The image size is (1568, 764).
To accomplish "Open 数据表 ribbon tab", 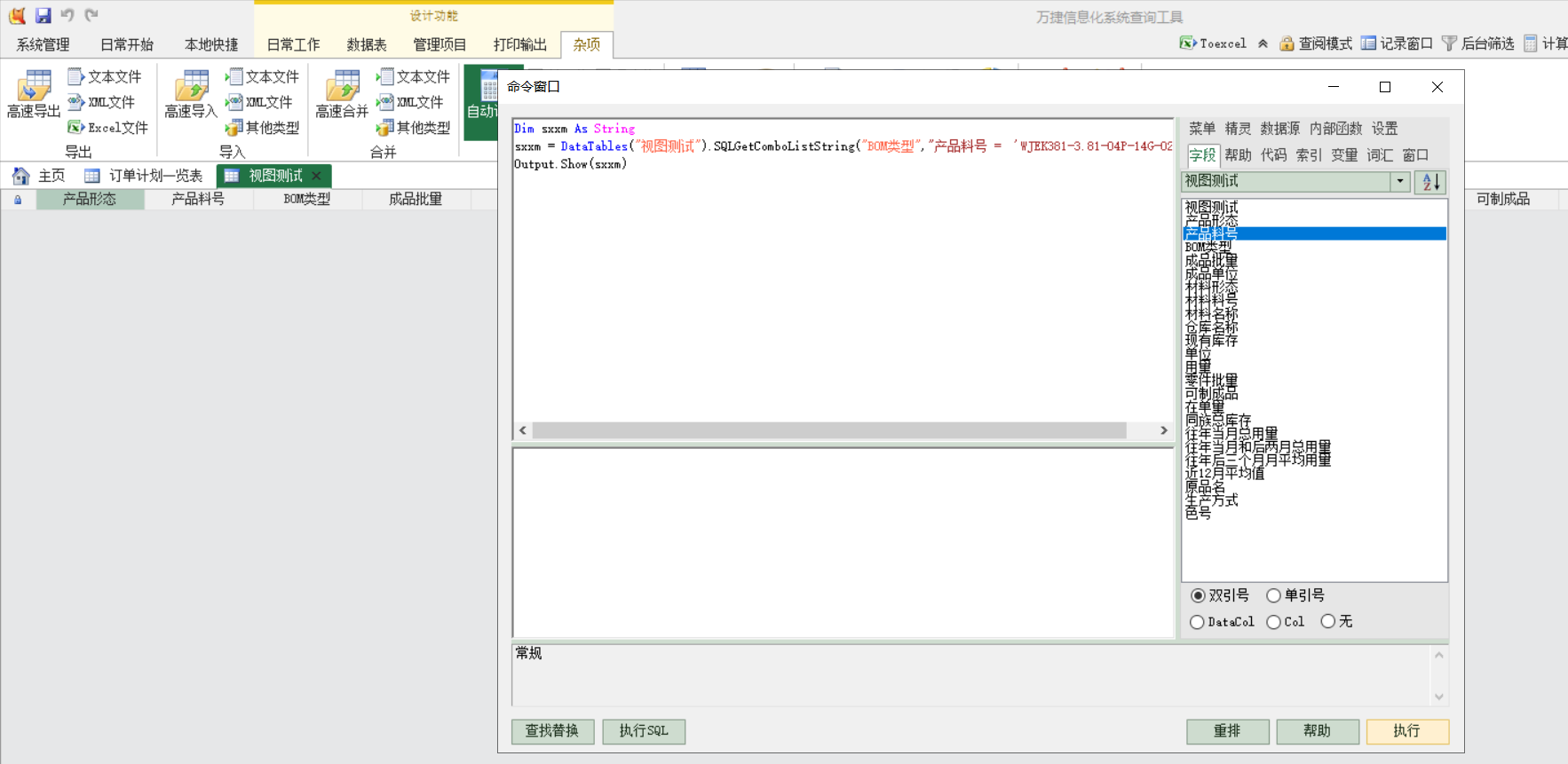I will pos(367,44).
